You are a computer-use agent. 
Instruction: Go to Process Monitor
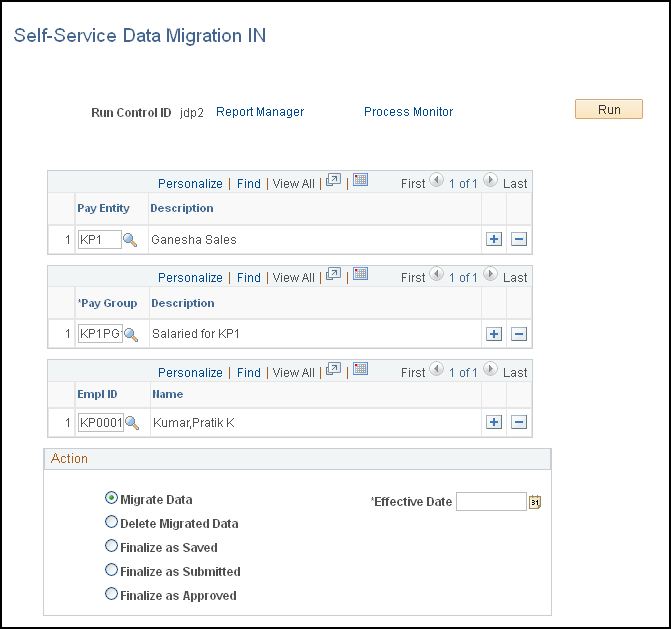[408, 112]
